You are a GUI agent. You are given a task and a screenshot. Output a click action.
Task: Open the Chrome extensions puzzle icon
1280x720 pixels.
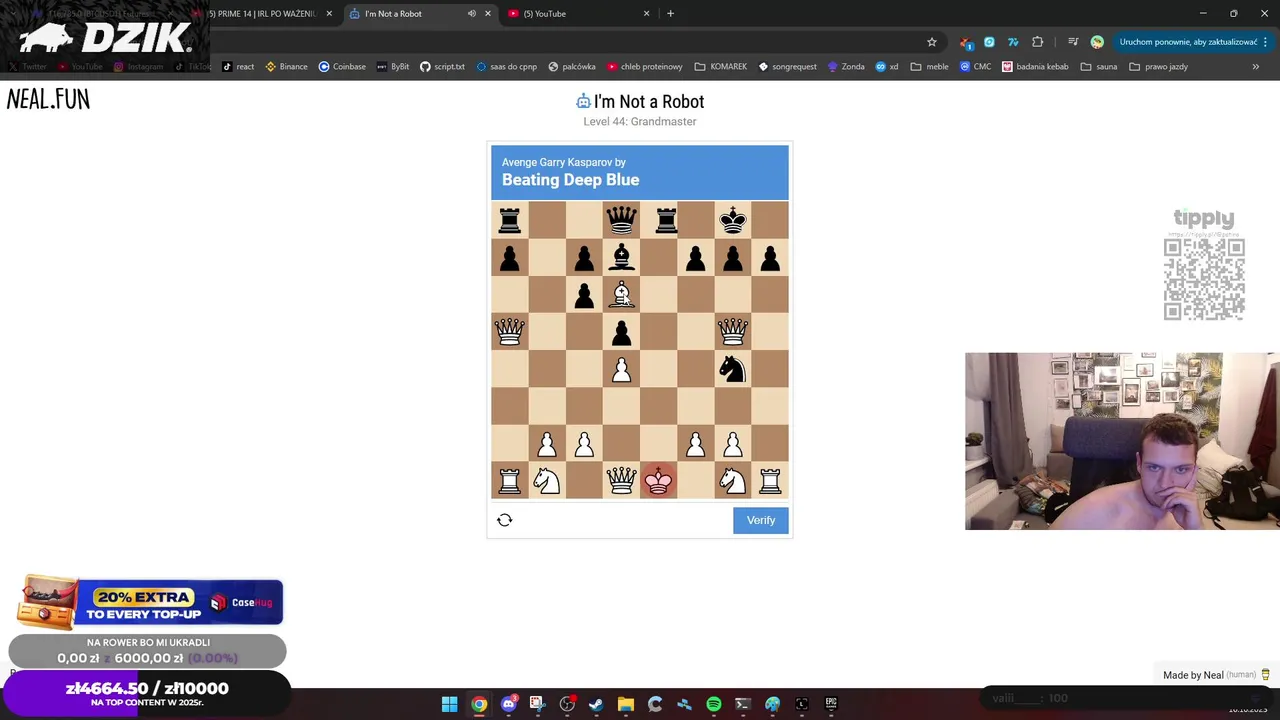[x=1037, y=42]
